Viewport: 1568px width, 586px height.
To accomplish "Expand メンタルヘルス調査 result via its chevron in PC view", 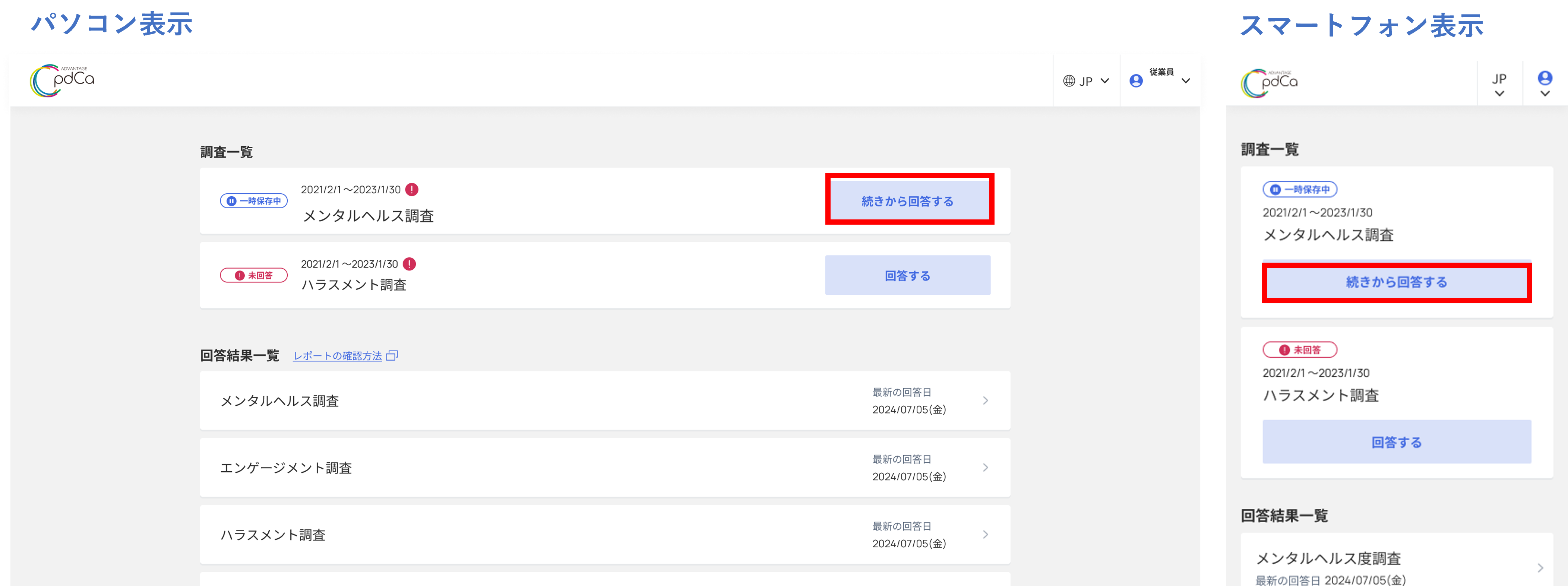I will (x=986, y=400).
